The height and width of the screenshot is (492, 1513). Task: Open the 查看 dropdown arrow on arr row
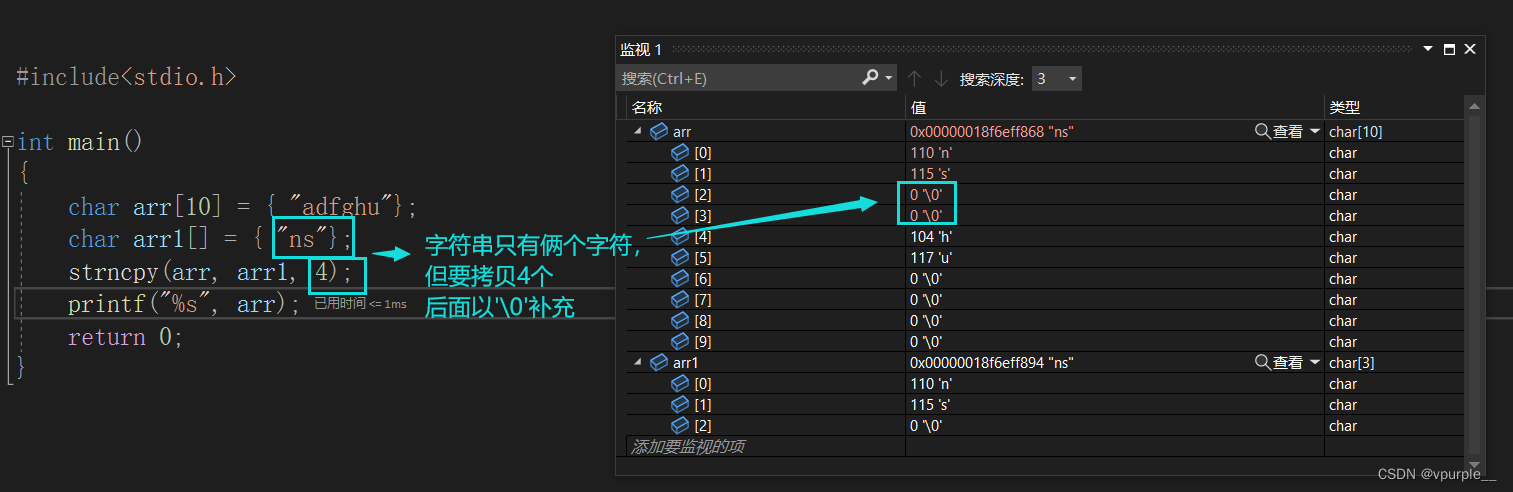1315,131
